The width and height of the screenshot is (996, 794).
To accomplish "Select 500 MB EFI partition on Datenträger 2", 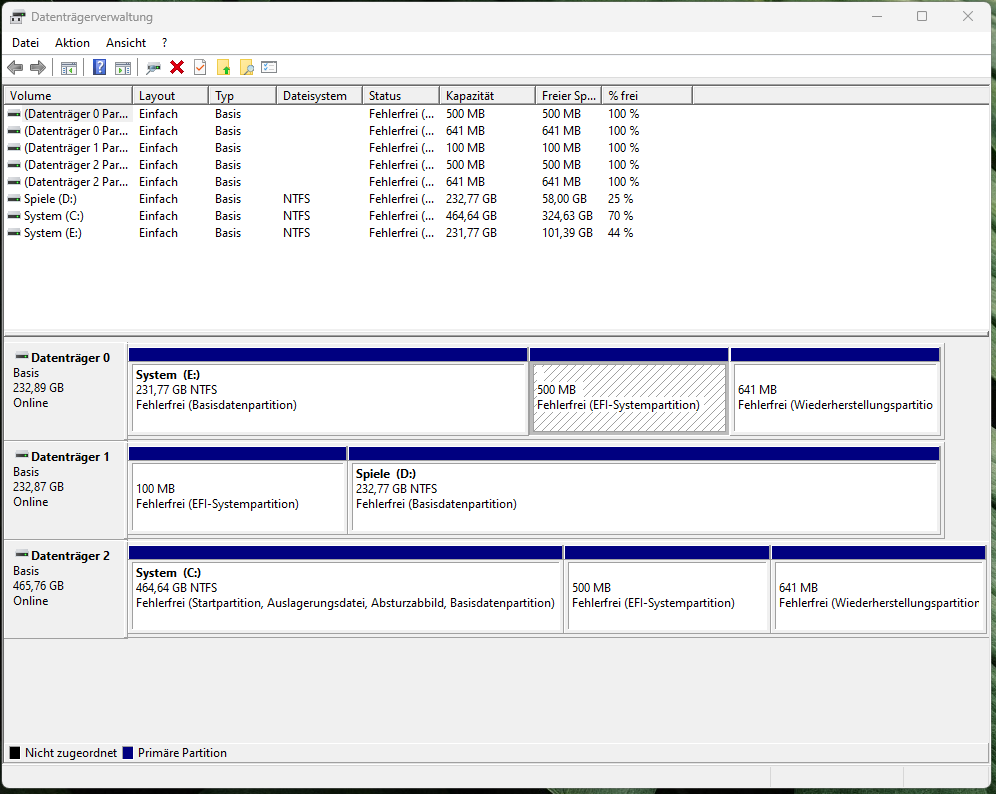I will [667, 589].
